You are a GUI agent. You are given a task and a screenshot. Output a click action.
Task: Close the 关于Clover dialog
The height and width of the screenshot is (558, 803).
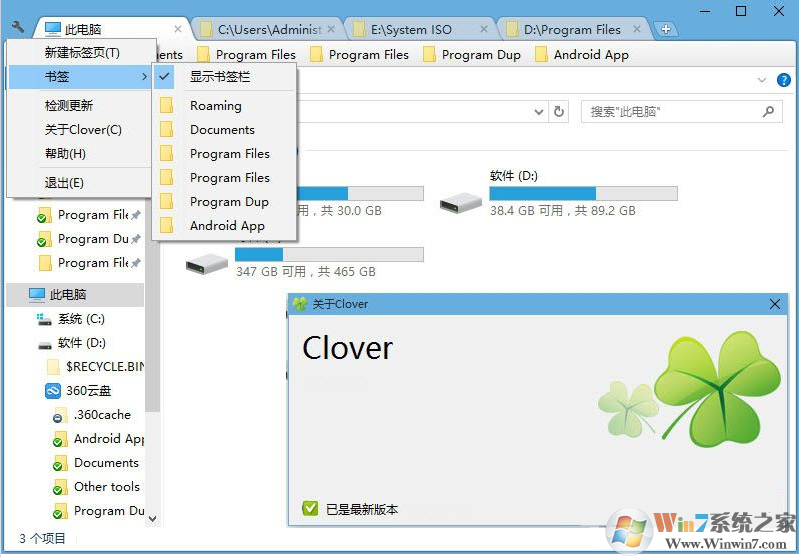[x=774, y=304]
